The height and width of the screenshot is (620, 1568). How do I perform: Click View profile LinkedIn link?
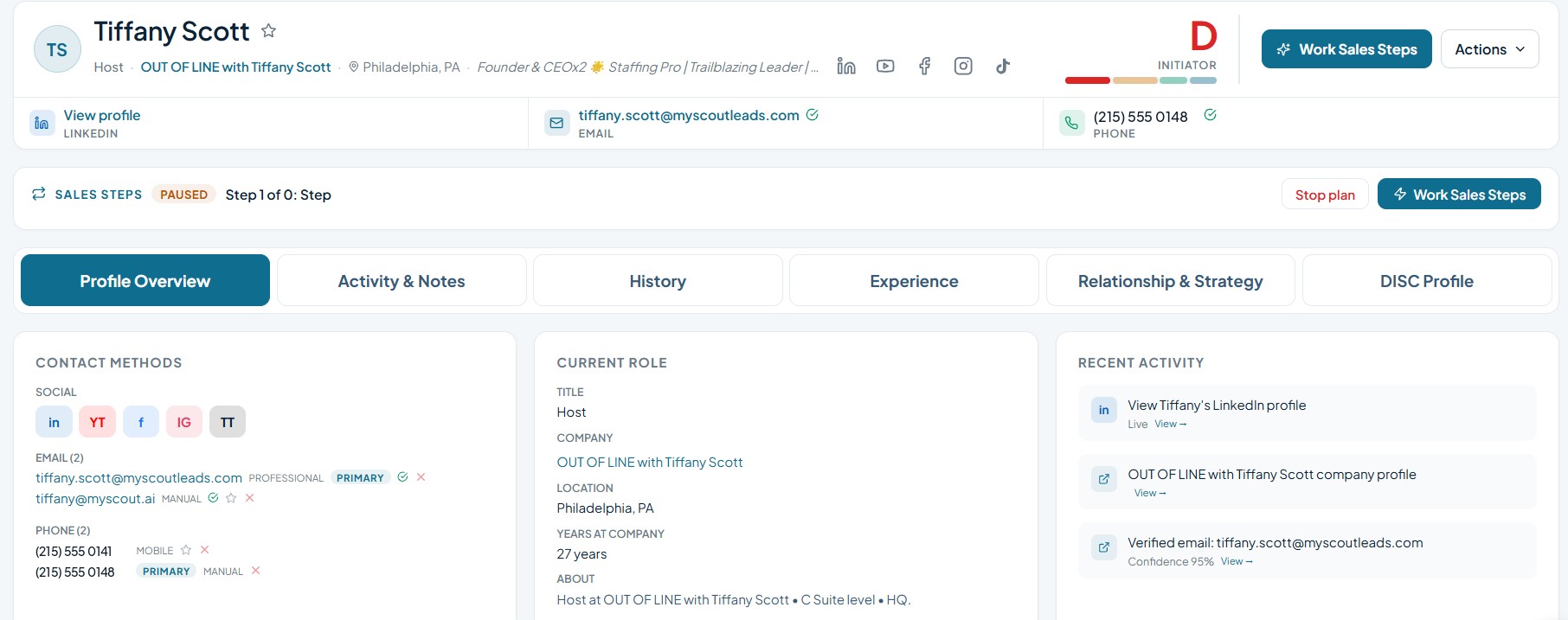tap(102, 115)
